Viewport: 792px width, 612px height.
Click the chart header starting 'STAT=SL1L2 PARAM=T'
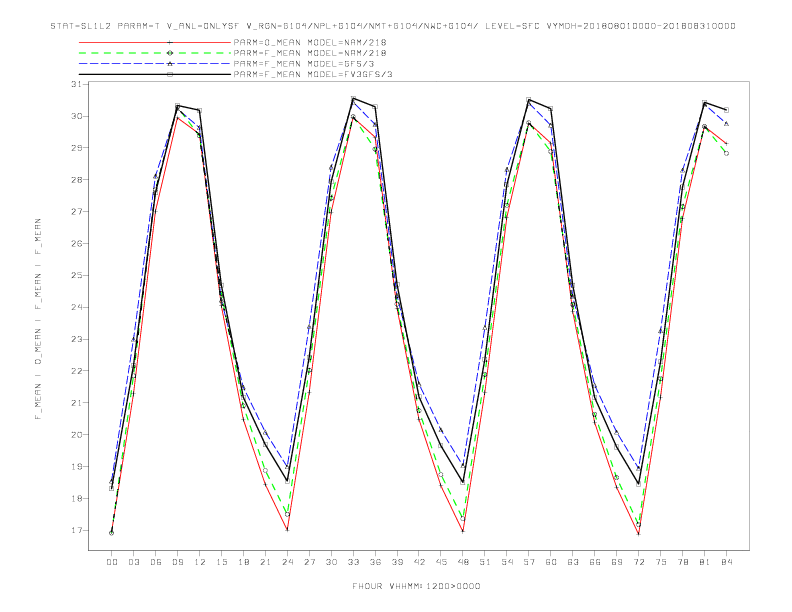pos(393,26)
